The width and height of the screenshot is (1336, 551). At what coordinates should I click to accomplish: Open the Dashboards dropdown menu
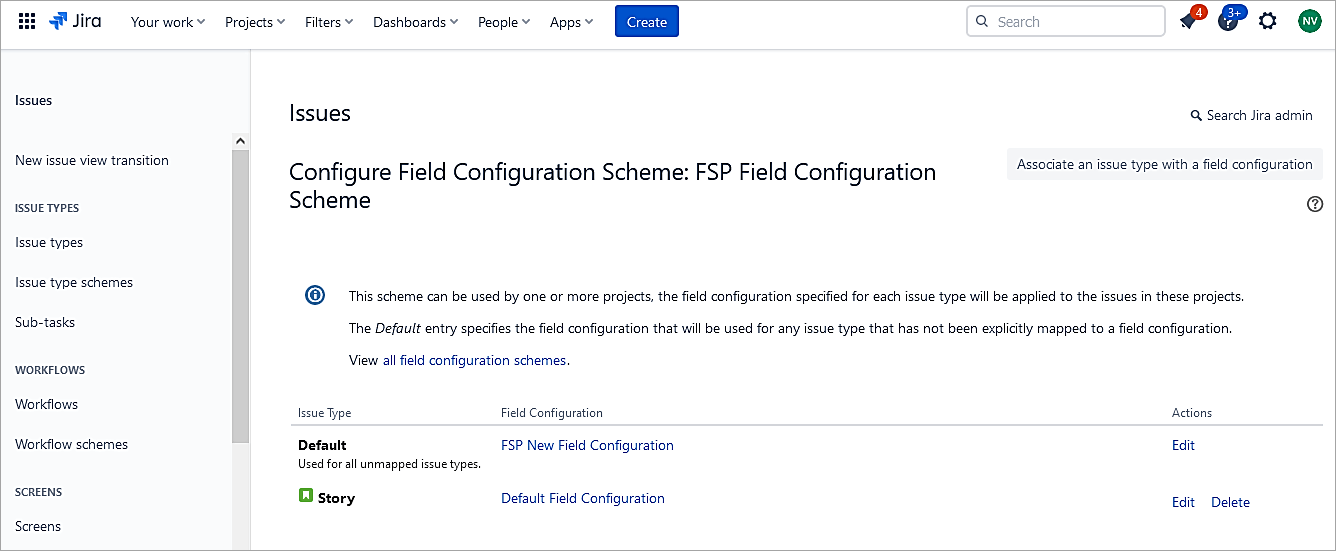coord(415,22)
